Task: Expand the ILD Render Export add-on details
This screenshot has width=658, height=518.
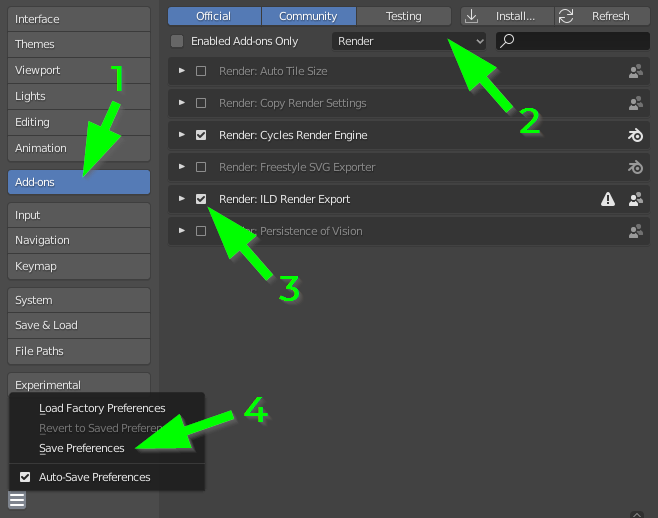Action: tap(182, 199)
